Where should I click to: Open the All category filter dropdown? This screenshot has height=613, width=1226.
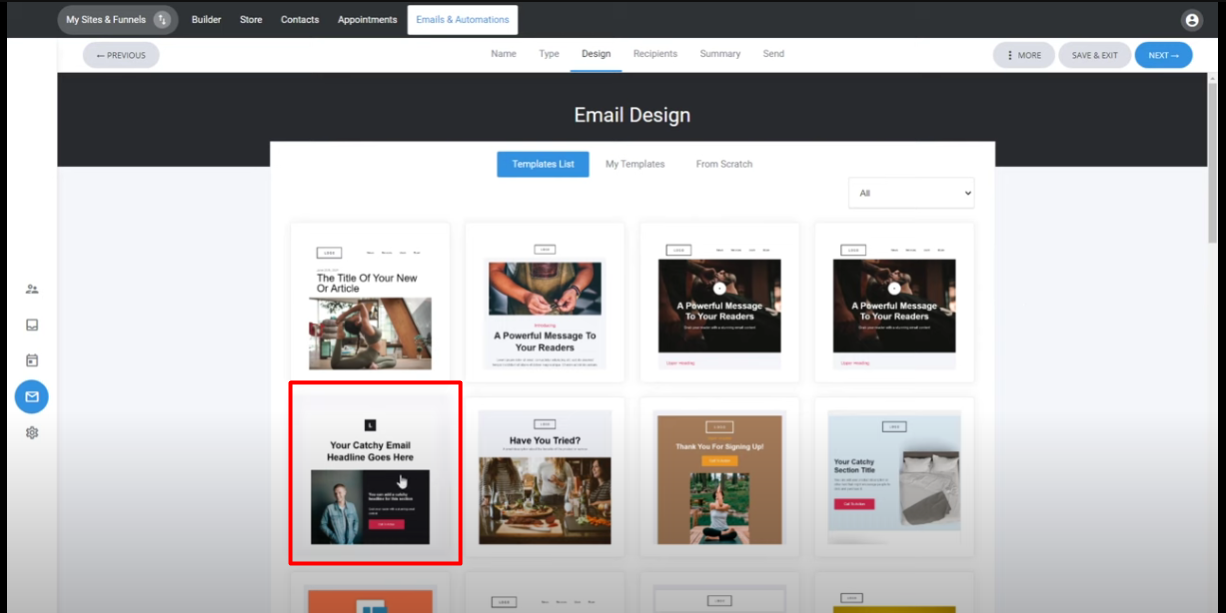tap(911, 193)
